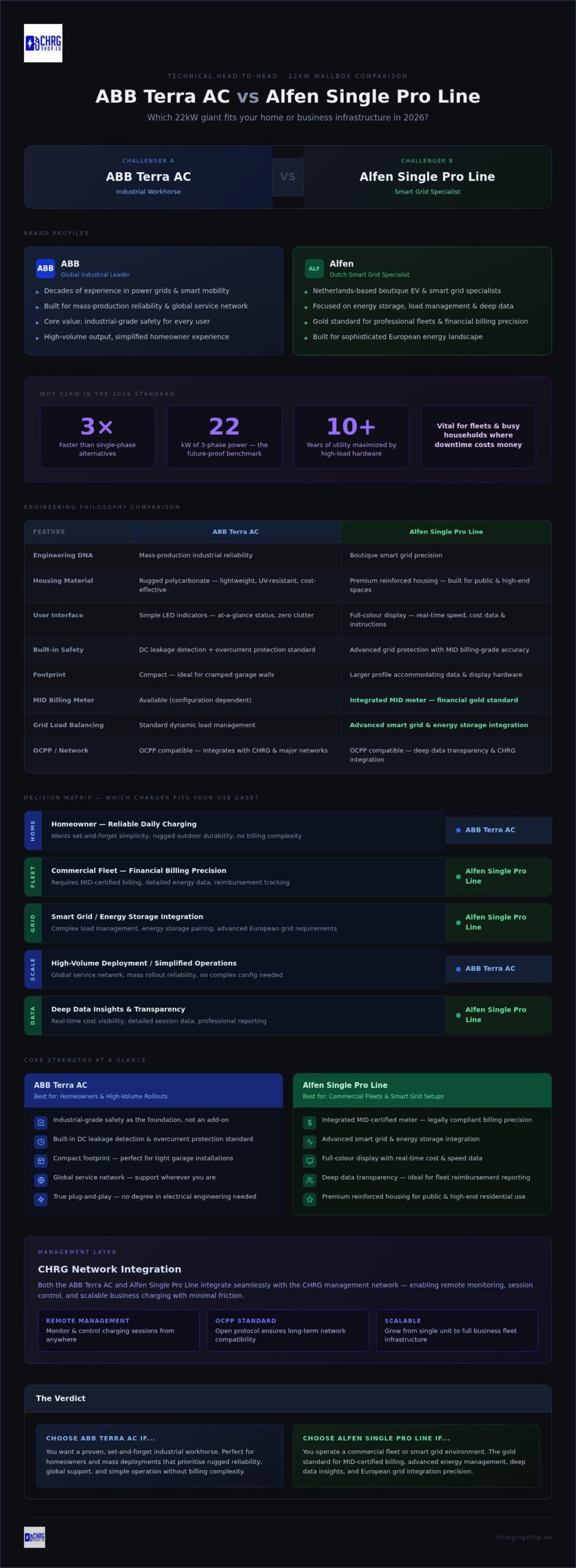Click the '10+' years statistic figure

tap(351, 426)
